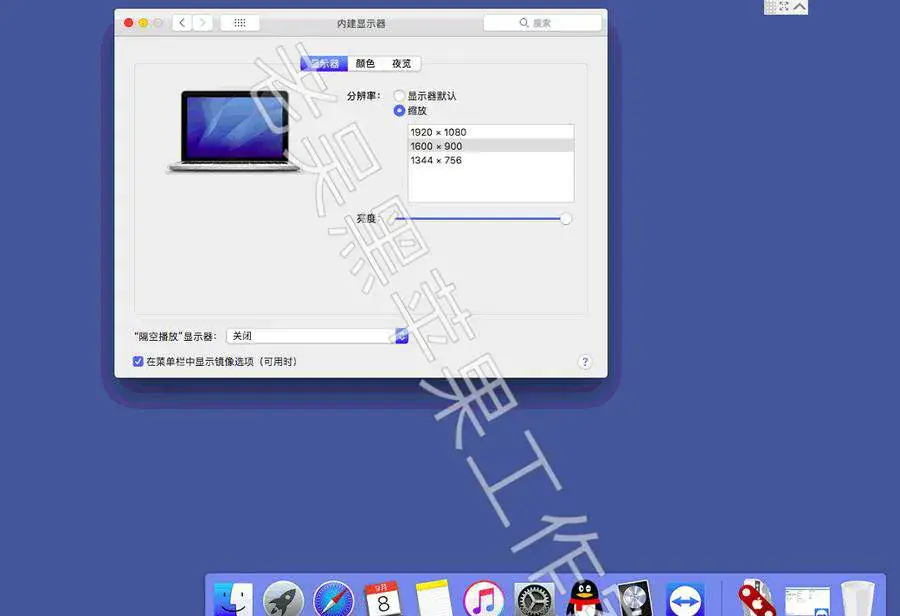
Task: Choose the 1600 × 900 resolution
Action: [x=491, y=146]
